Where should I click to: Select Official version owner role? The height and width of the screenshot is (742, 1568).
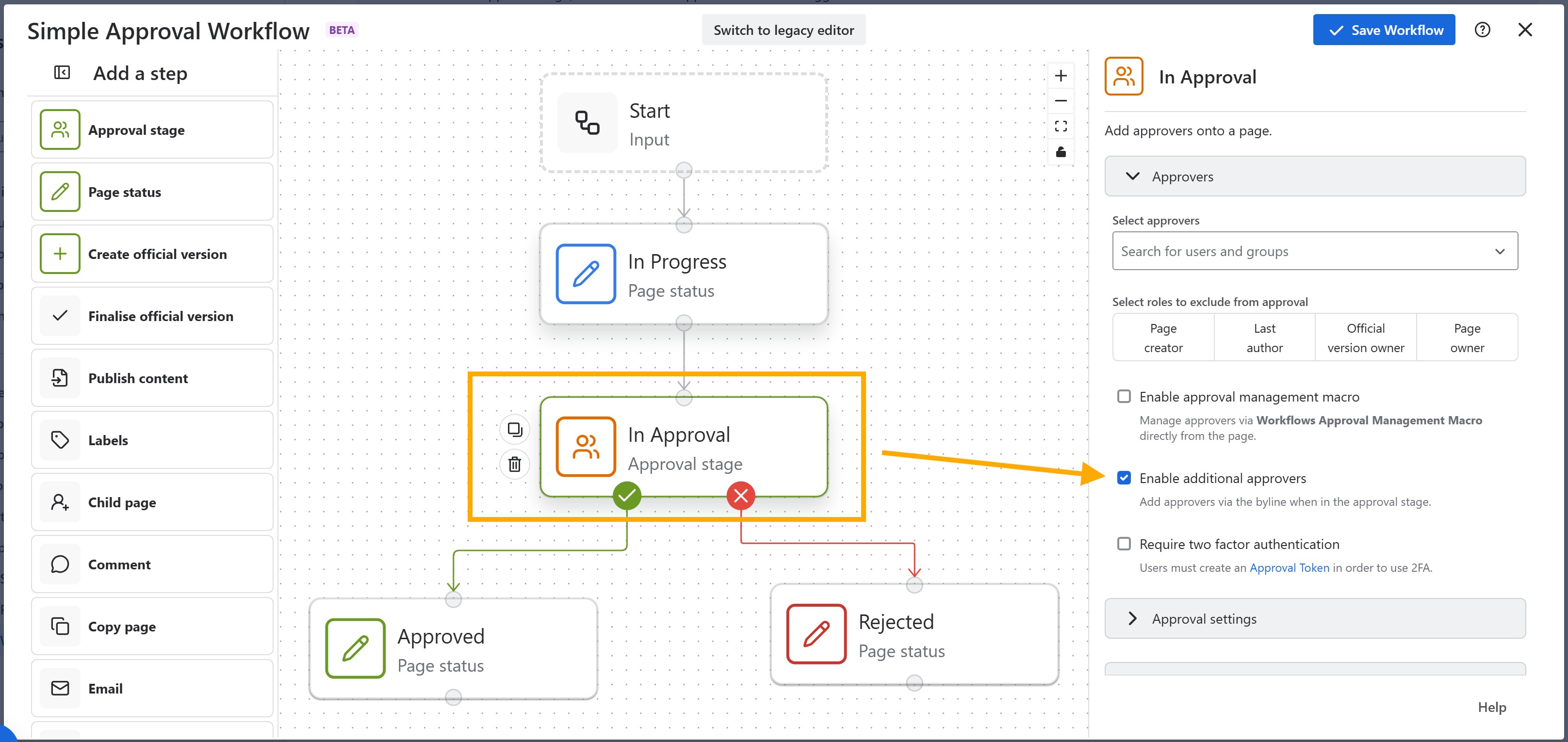tap(1365, 338)
